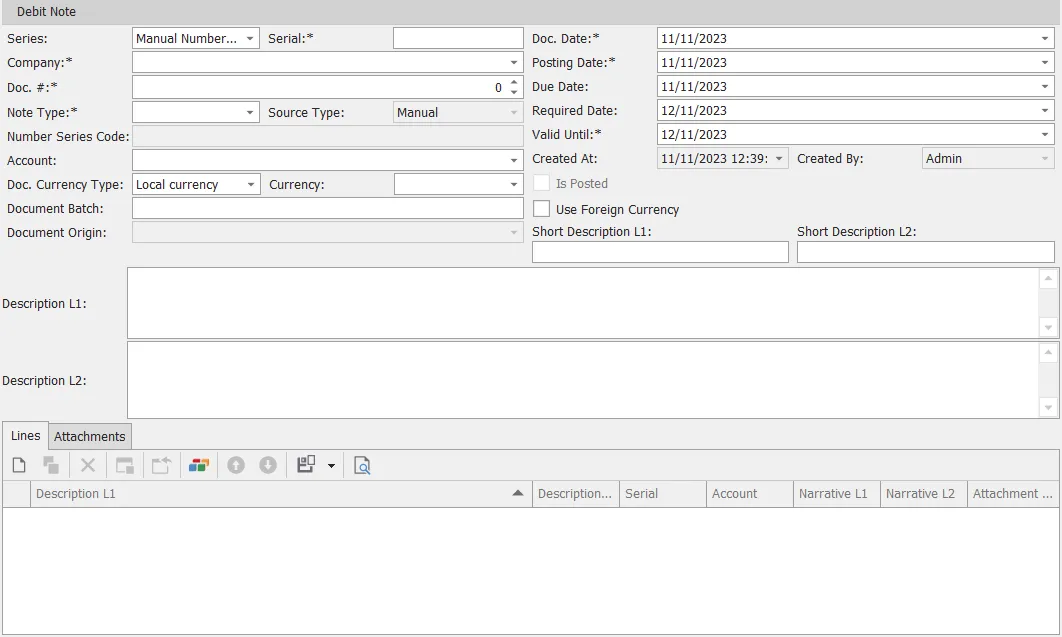This screenshot has height=637, width=1062.
Task: Click the New Line icon
Action: click(x=18, y=464)
